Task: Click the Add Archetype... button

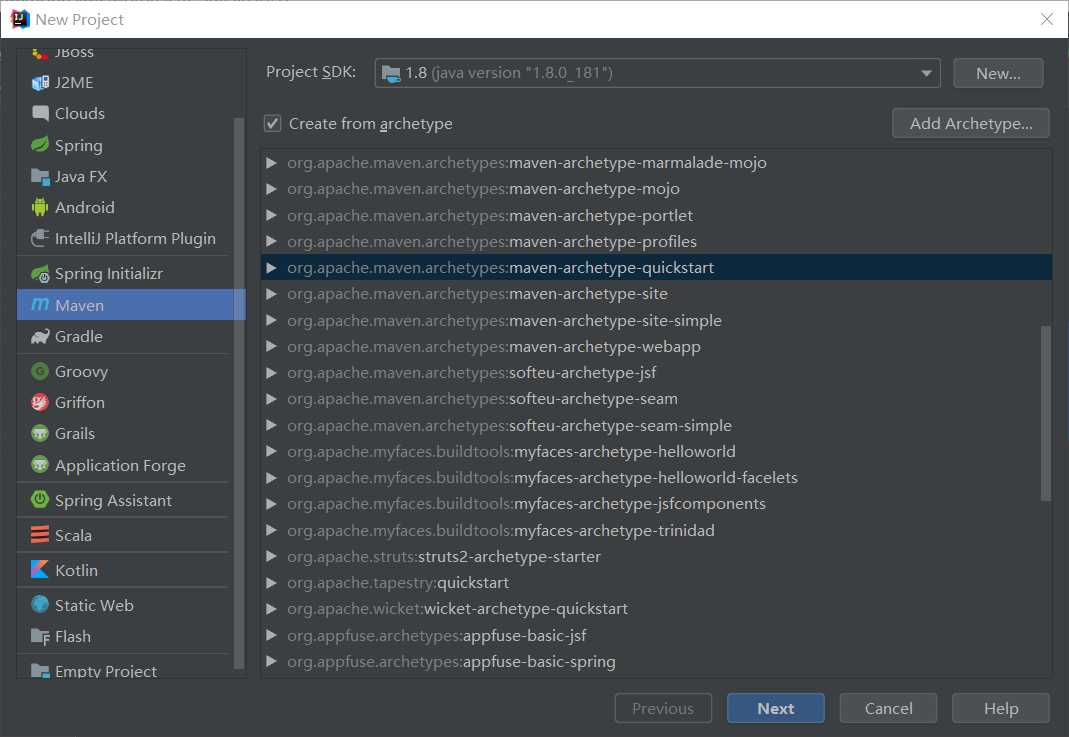Action: (971, 123)
